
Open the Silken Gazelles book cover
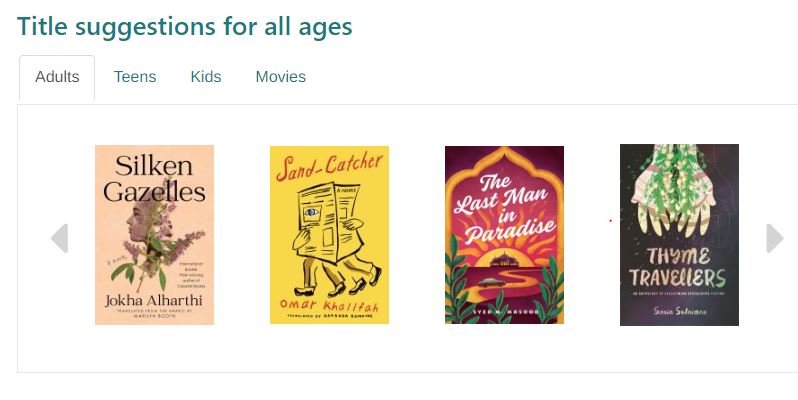[154, 235]
